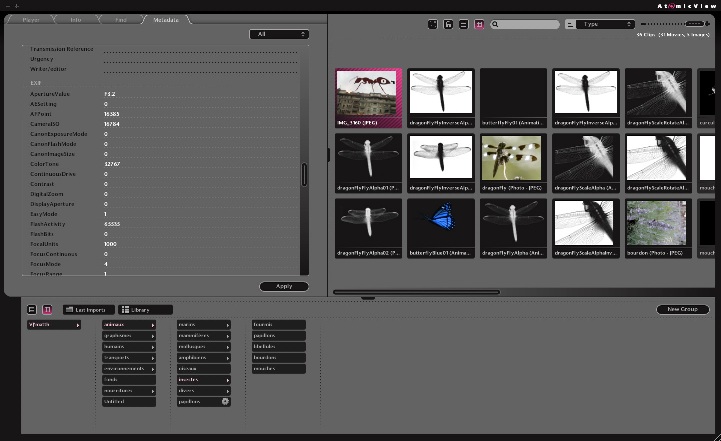Viewport: 721px width, 441px height.
Task: Click the magnifier icon in the search field
Action: tap(495, 24)
